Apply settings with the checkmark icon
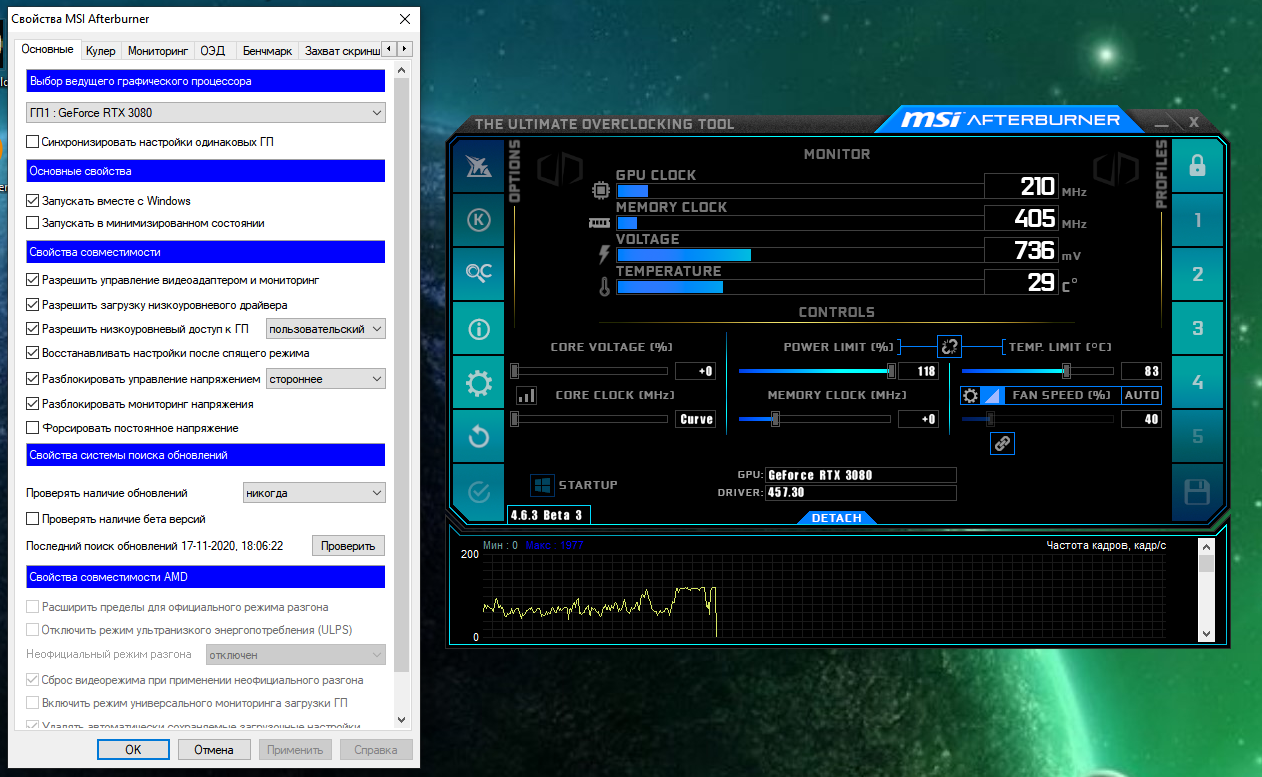 478,491
